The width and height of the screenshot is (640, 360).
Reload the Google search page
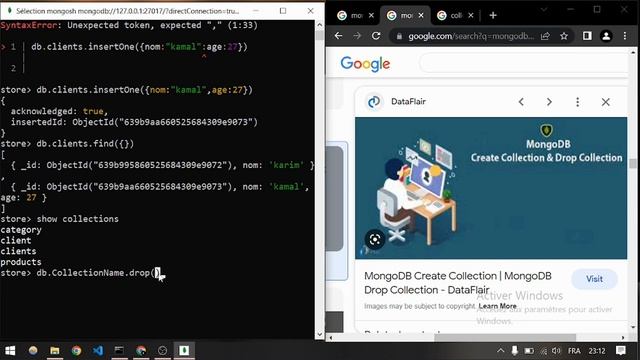click(376, 36)
